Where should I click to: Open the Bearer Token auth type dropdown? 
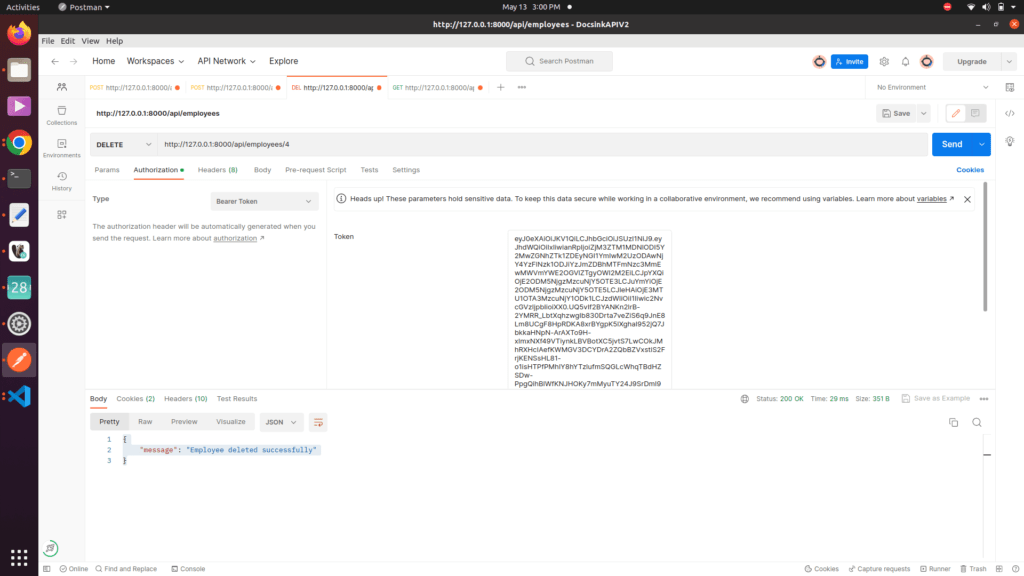pos(264,201)
